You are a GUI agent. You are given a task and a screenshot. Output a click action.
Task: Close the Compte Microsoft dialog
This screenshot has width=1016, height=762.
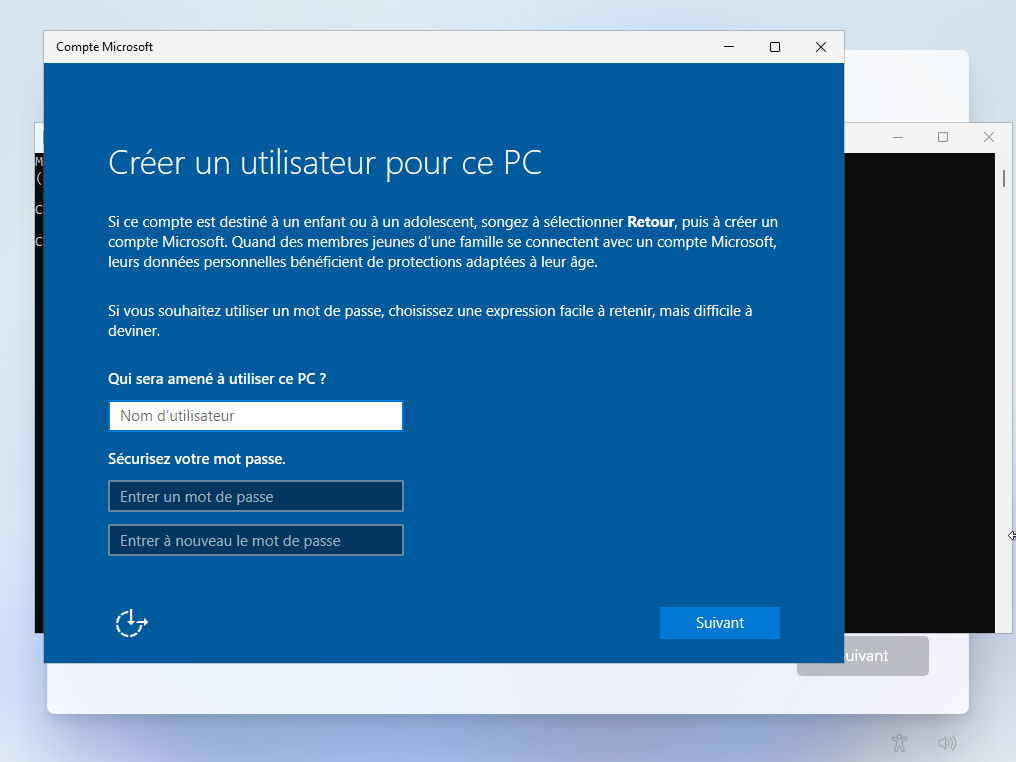click(x=820, y=47)
